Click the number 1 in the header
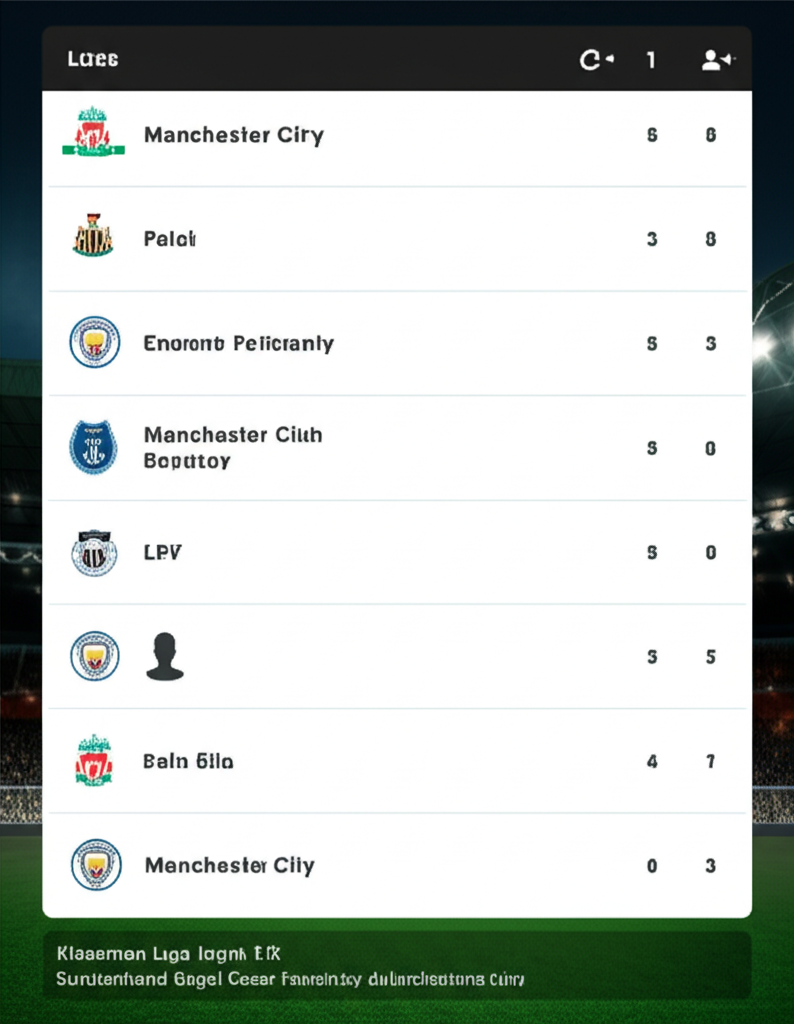 (x=651, y=60)
